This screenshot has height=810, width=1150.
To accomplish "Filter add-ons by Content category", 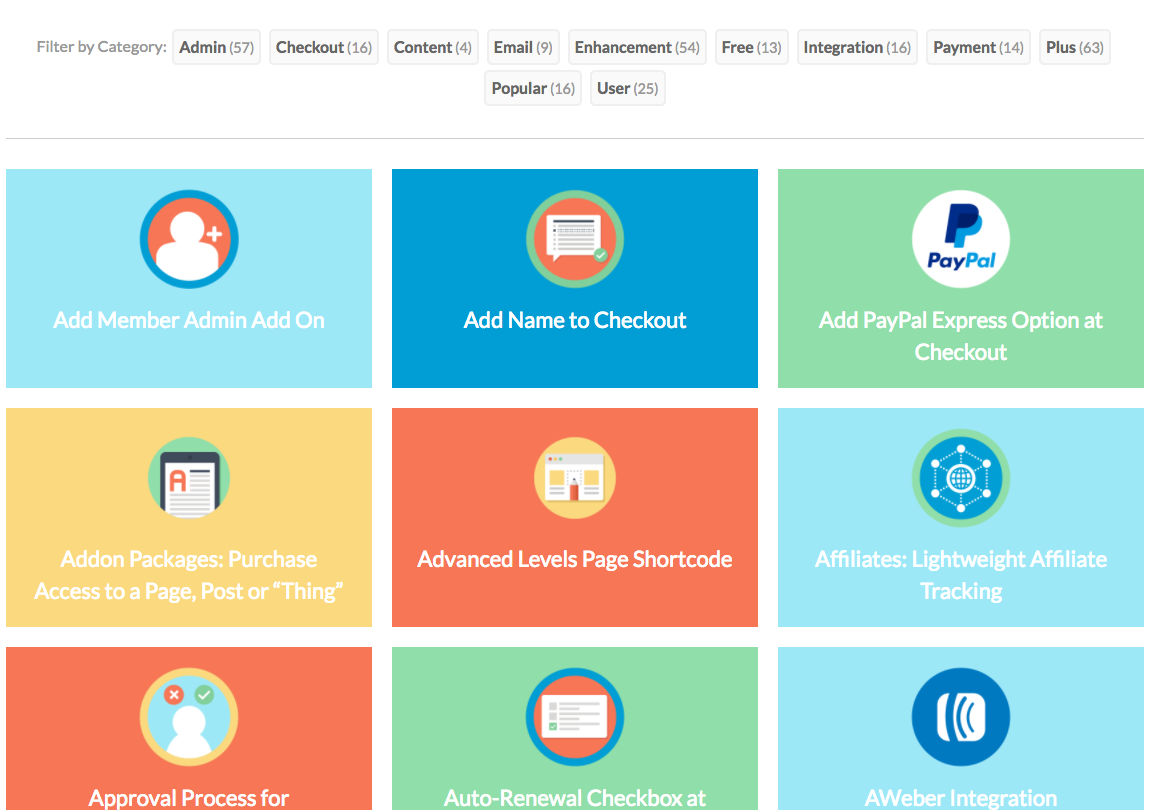I will 433,47.
